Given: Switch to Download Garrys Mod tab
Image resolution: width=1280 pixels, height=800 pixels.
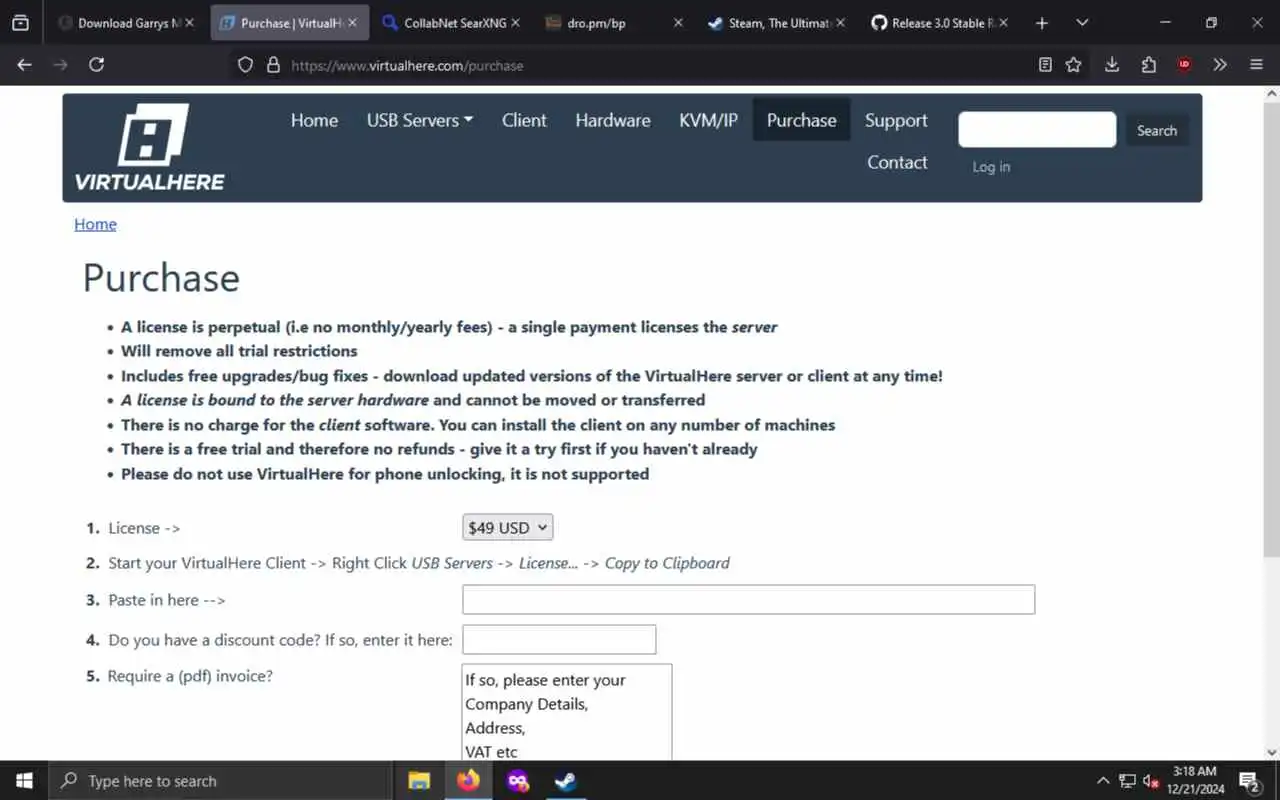Looking at the screenshot, I should [x=125, y=22].
